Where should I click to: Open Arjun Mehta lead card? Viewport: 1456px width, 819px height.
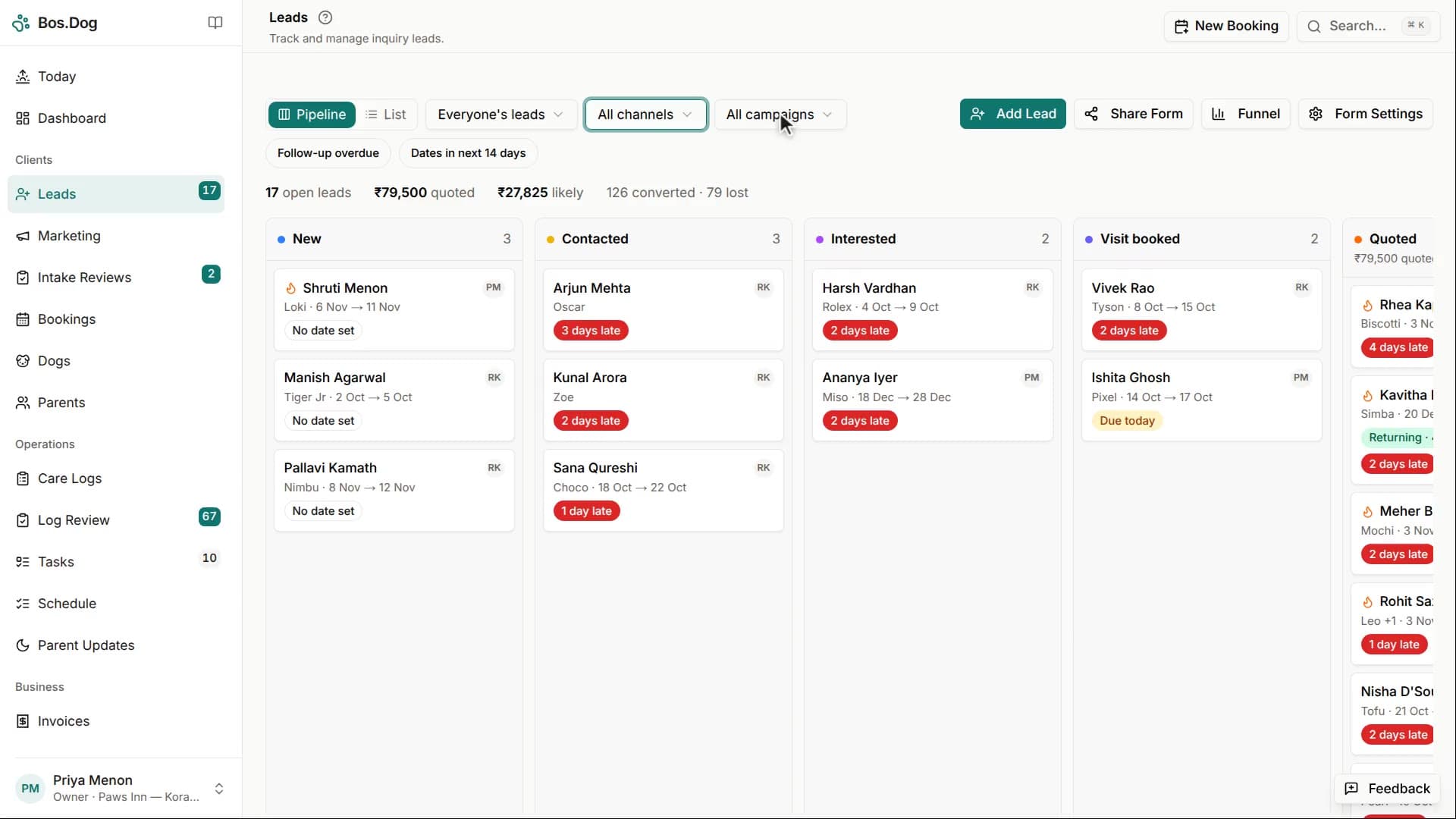tap(663, 309)
